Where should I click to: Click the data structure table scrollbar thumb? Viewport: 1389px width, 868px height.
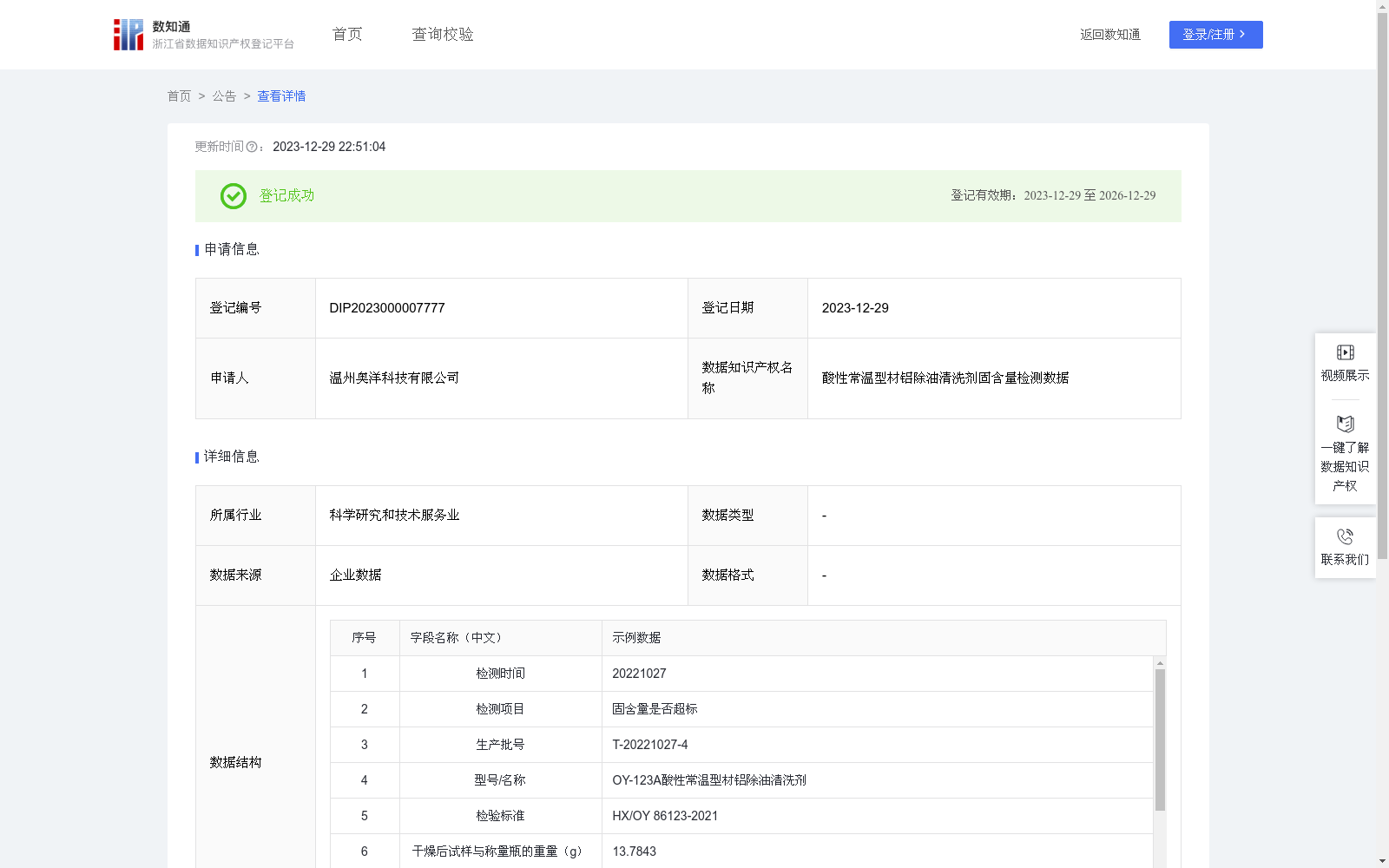1160,740
